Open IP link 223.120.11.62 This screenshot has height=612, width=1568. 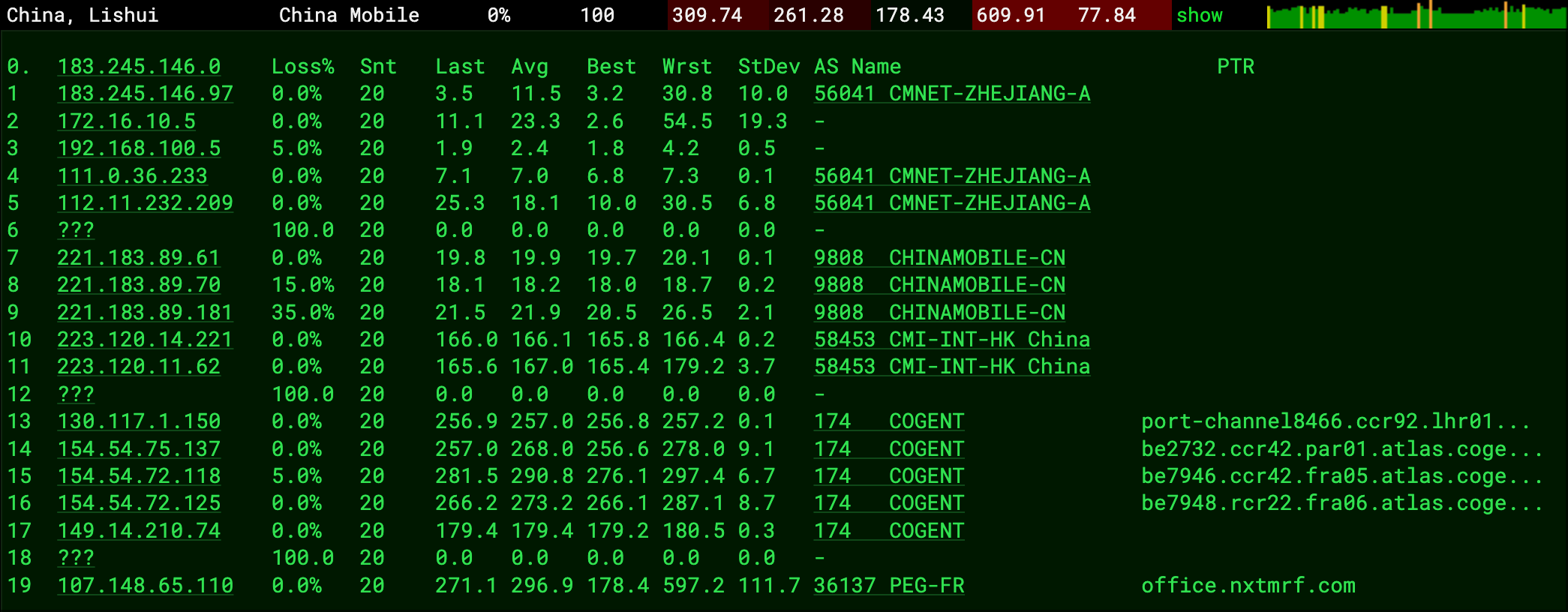[139, 367]
